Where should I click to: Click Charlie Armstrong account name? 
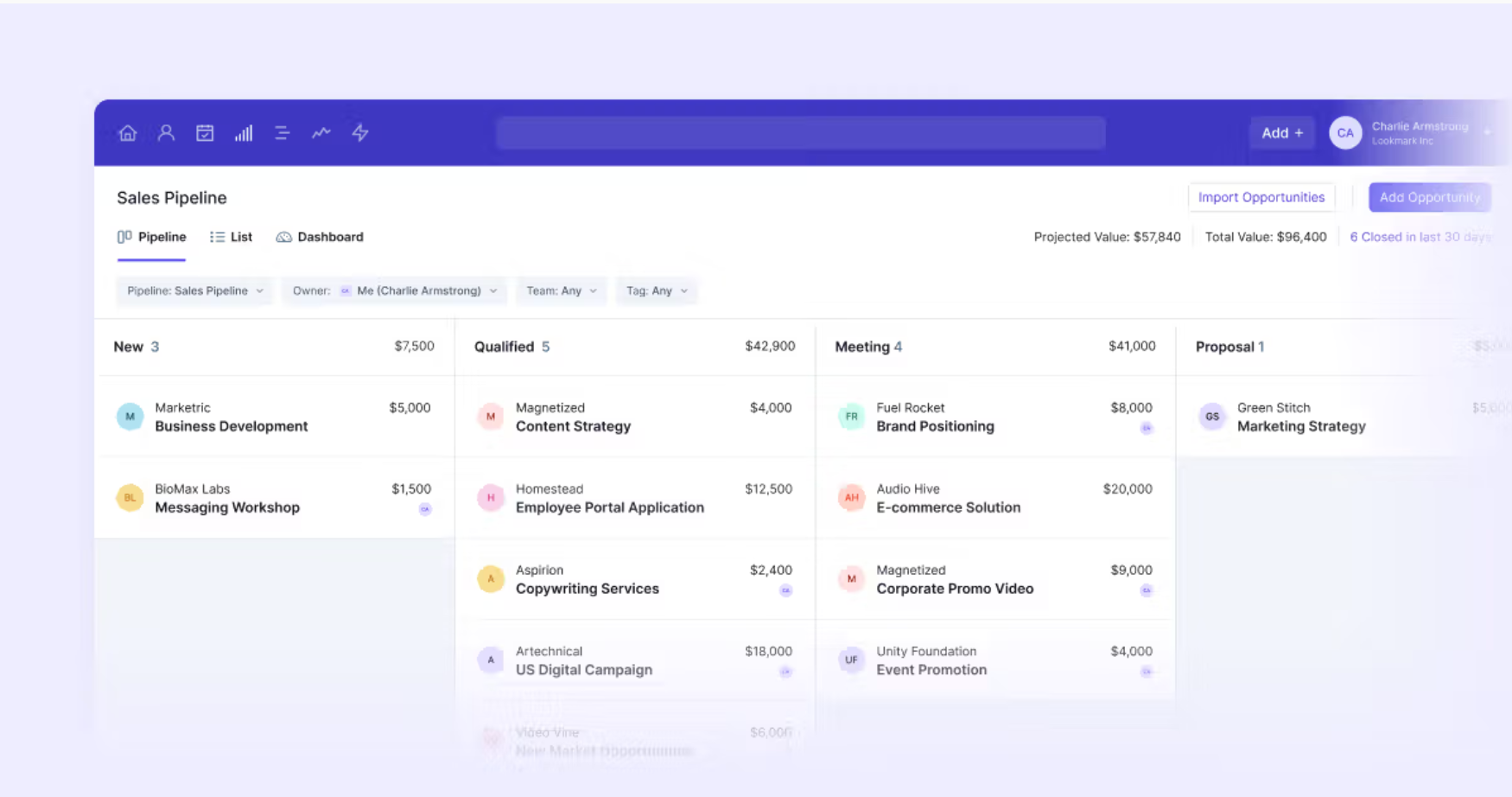[1420, 126]
